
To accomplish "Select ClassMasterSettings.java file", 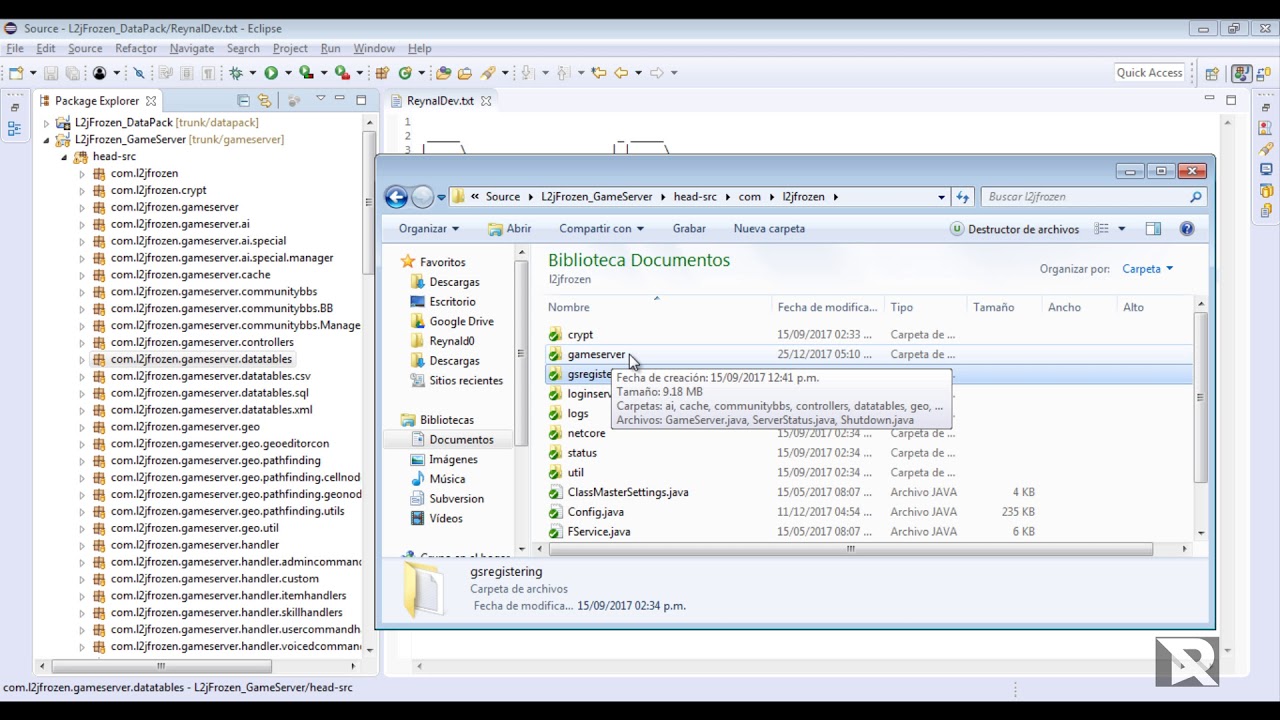I will coord(628,492).
